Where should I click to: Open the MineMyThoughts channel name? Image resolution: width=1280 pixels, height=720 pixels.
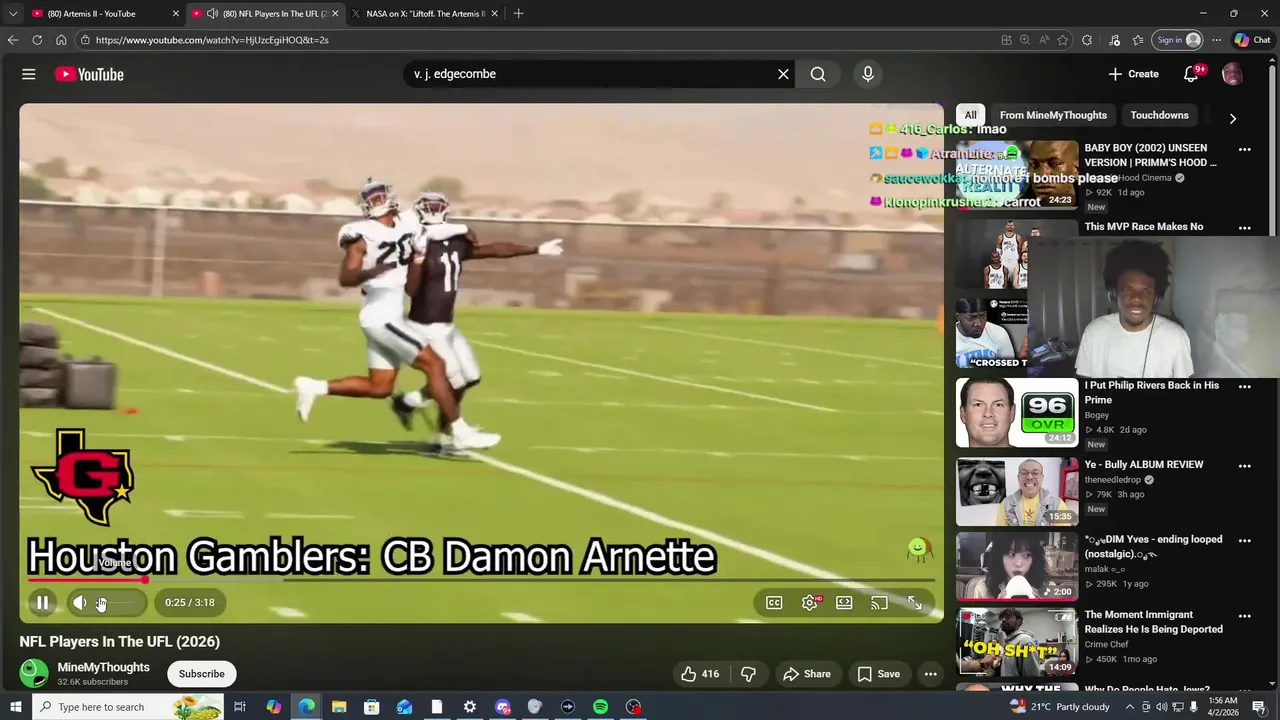pyautogui.click(x=104, y=667)
